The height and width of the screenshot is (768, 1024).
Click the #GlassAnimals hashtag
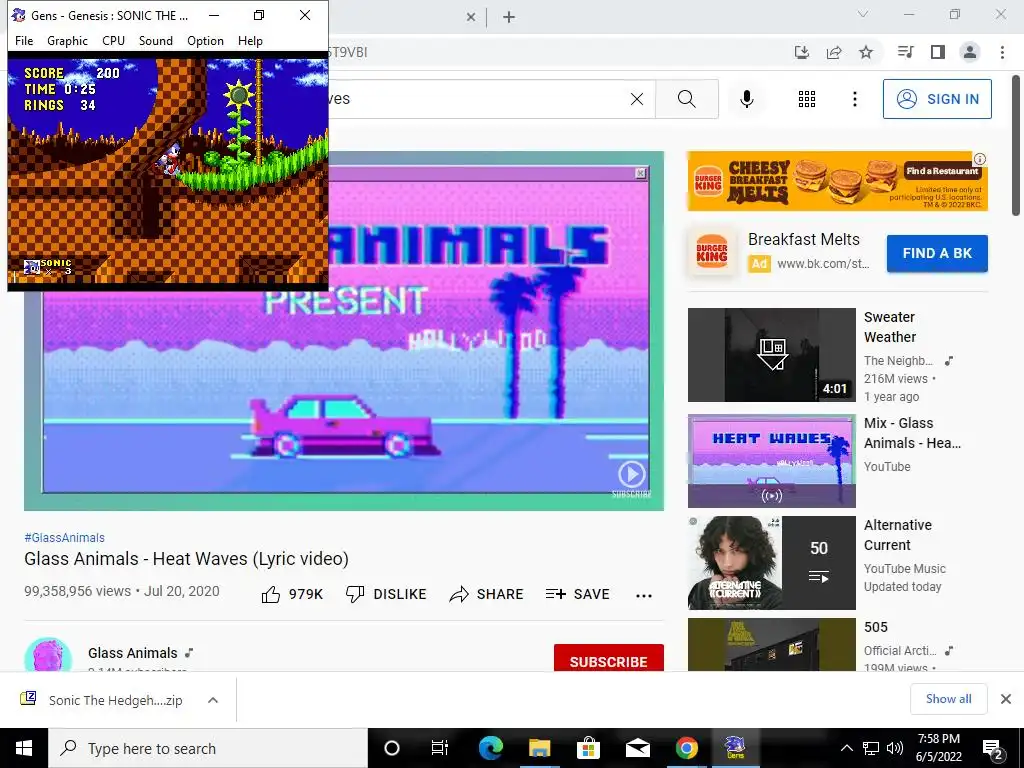point(64,537)
